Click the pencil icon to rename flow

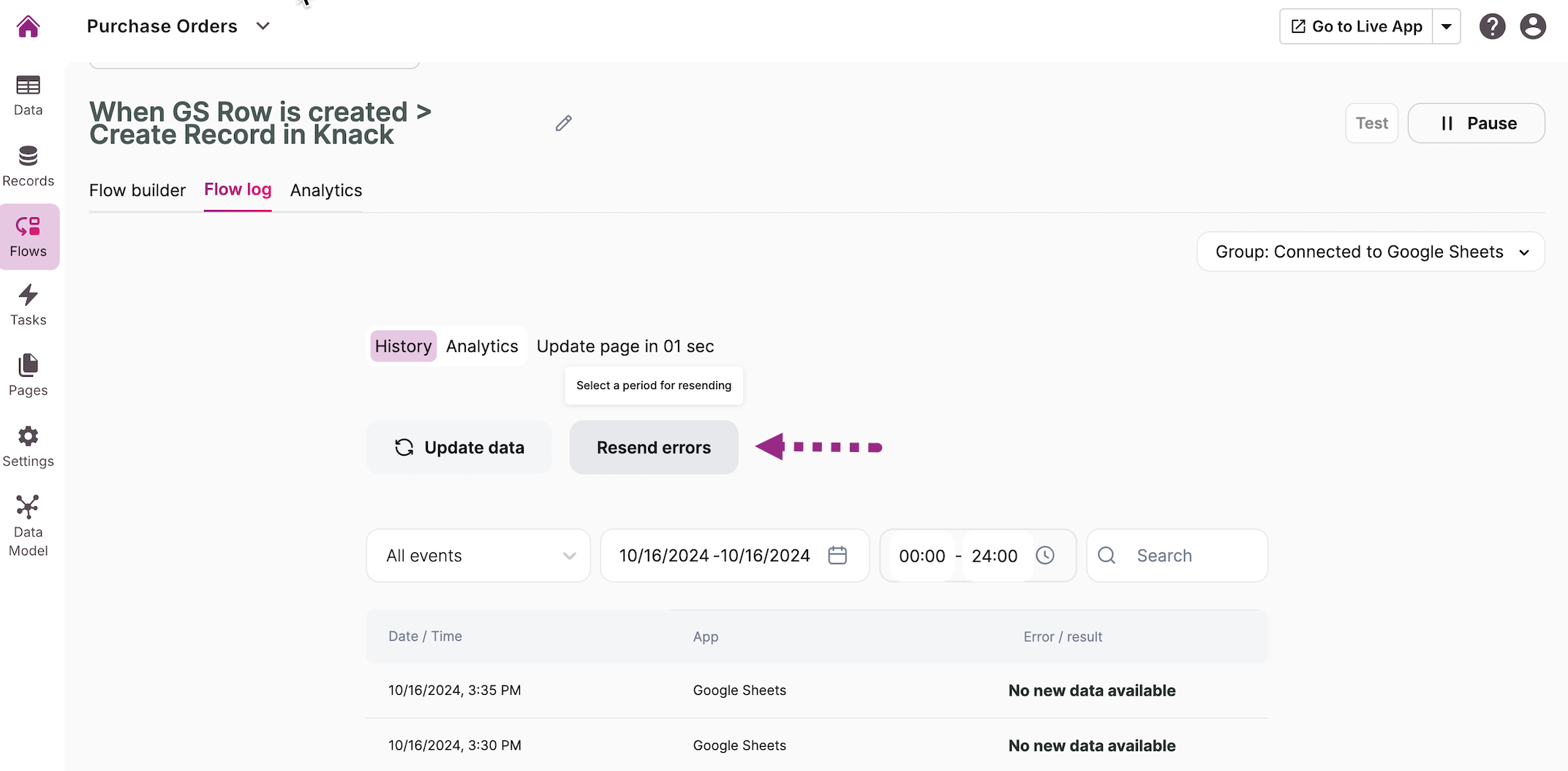[x=563, y=123]
